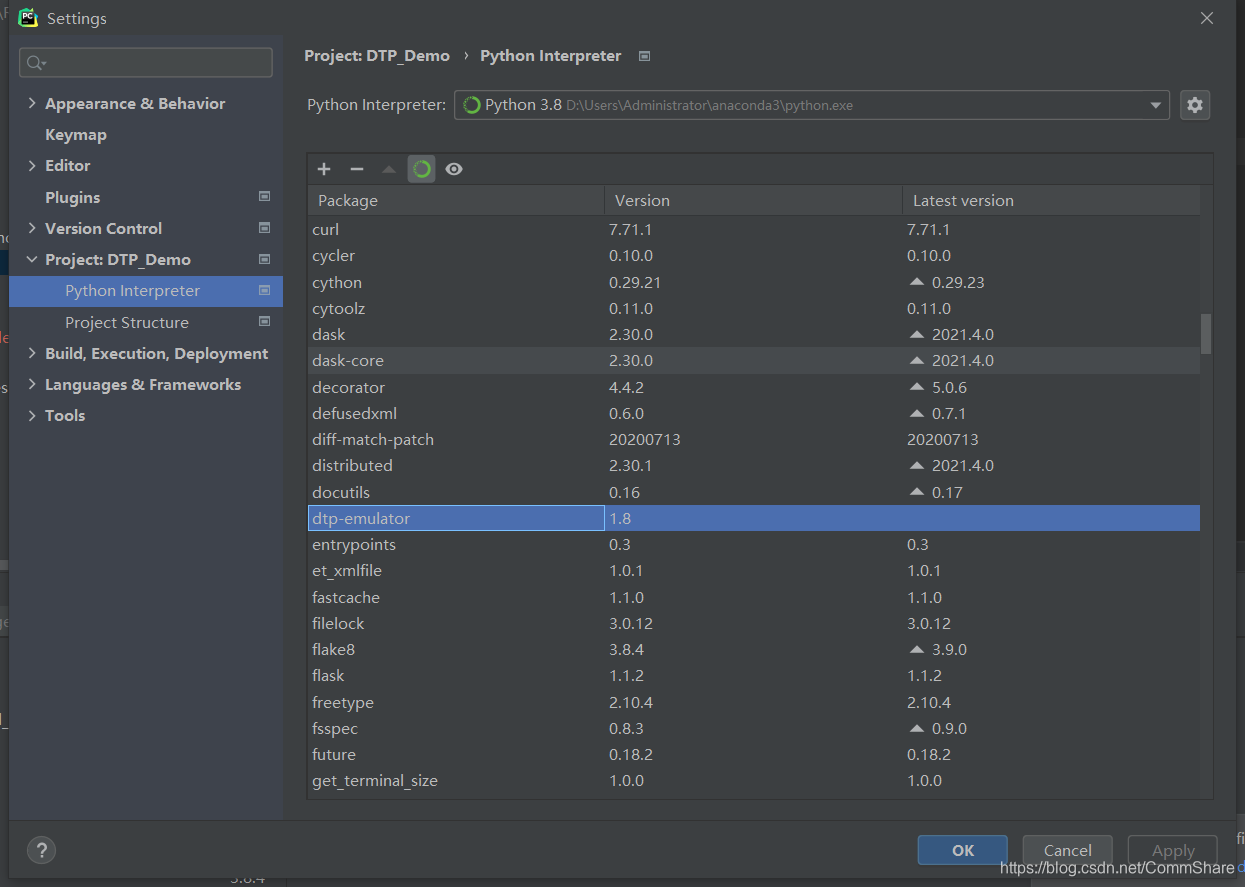The image size is (1245, 887).
Task: Select the fastcache package row
Action: (754, 597)
